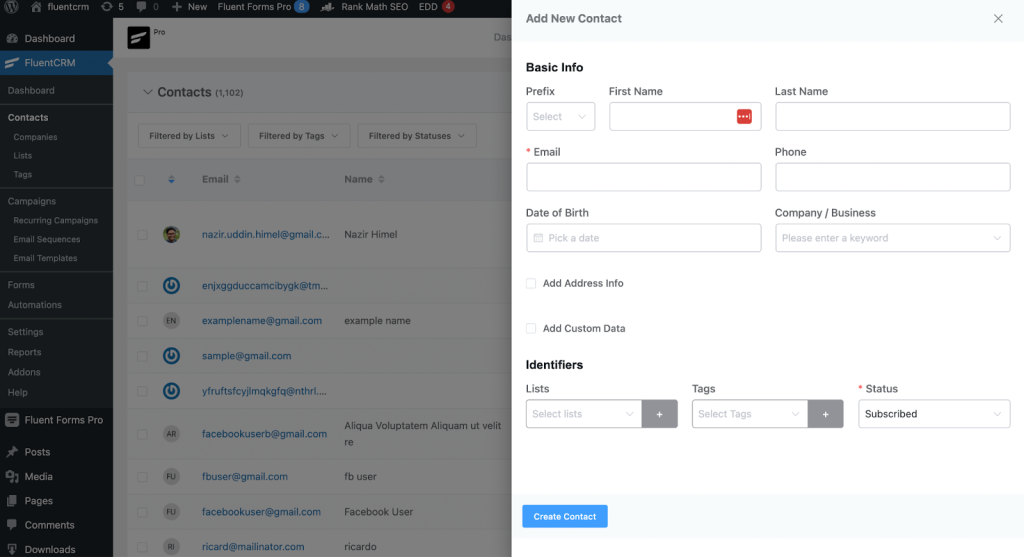Image resolution: width=1024 pixels, height=557 pixels.
Task: Open Fluent Forms Pro in admin bar
Action: coord(263,7)
